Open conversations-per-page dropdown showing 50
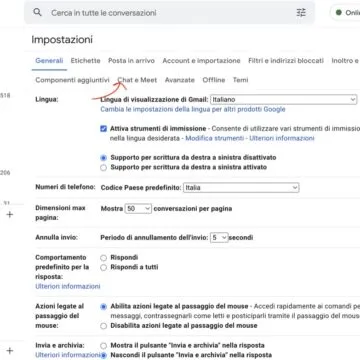Screen dimensions: 360x360 coord(138,209)
